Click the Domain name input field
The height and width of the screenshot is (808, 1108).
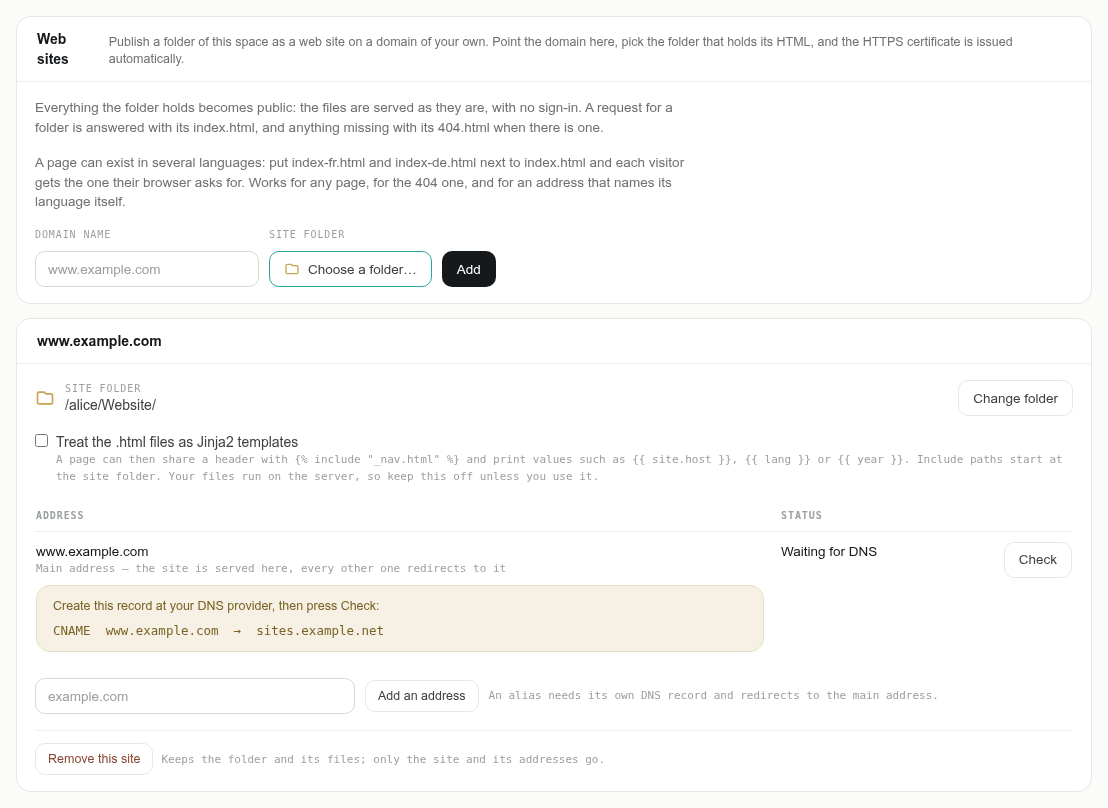(147, 269)
